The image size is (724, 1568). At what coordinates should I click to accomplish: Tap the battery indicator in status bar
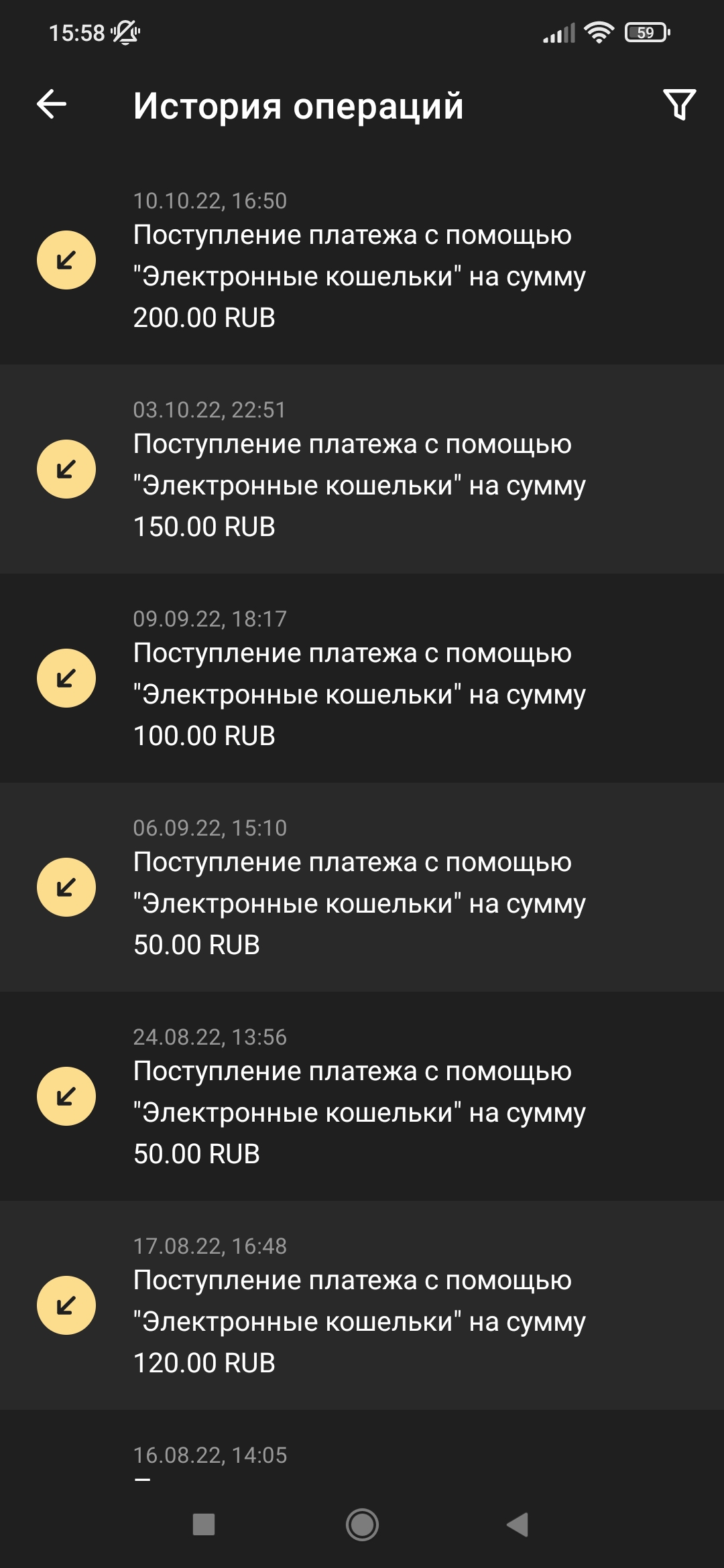click(x=647, y=32)
